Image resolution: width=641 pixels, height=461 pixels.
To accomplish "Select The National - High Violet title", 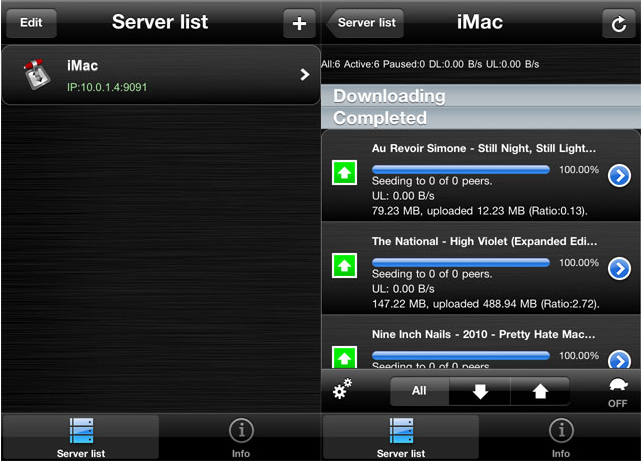I will point(484,242).
